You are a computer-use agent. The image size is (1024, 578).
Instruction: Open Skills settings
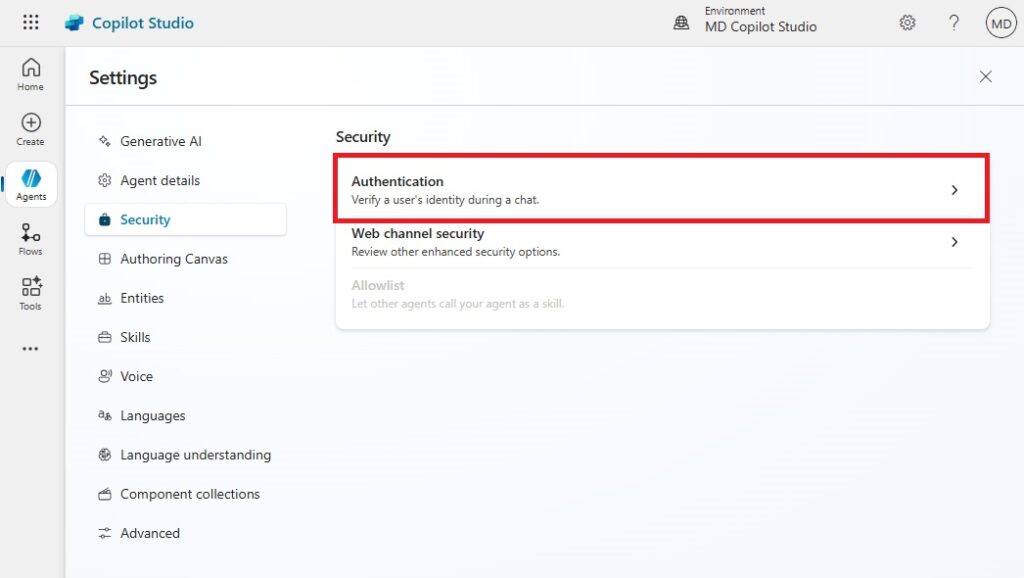(185, 337)
